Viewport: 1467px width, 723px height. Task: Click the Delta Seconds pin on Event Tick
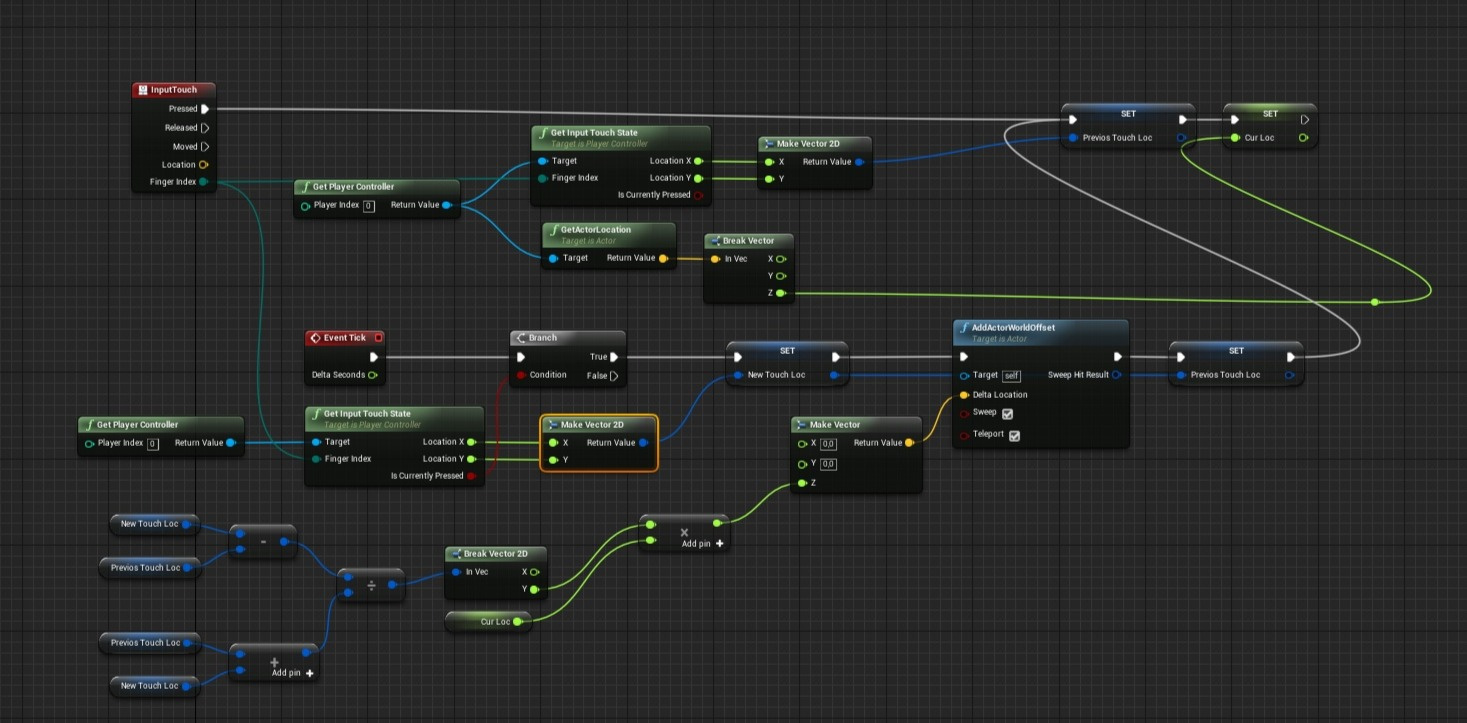[372, 375]
